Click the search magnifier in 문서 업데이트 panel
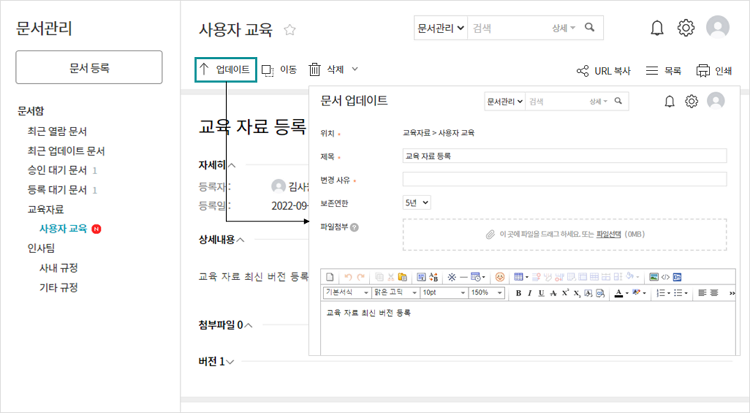The height and width of the screenshot is (413, 750). coord(618,101)
